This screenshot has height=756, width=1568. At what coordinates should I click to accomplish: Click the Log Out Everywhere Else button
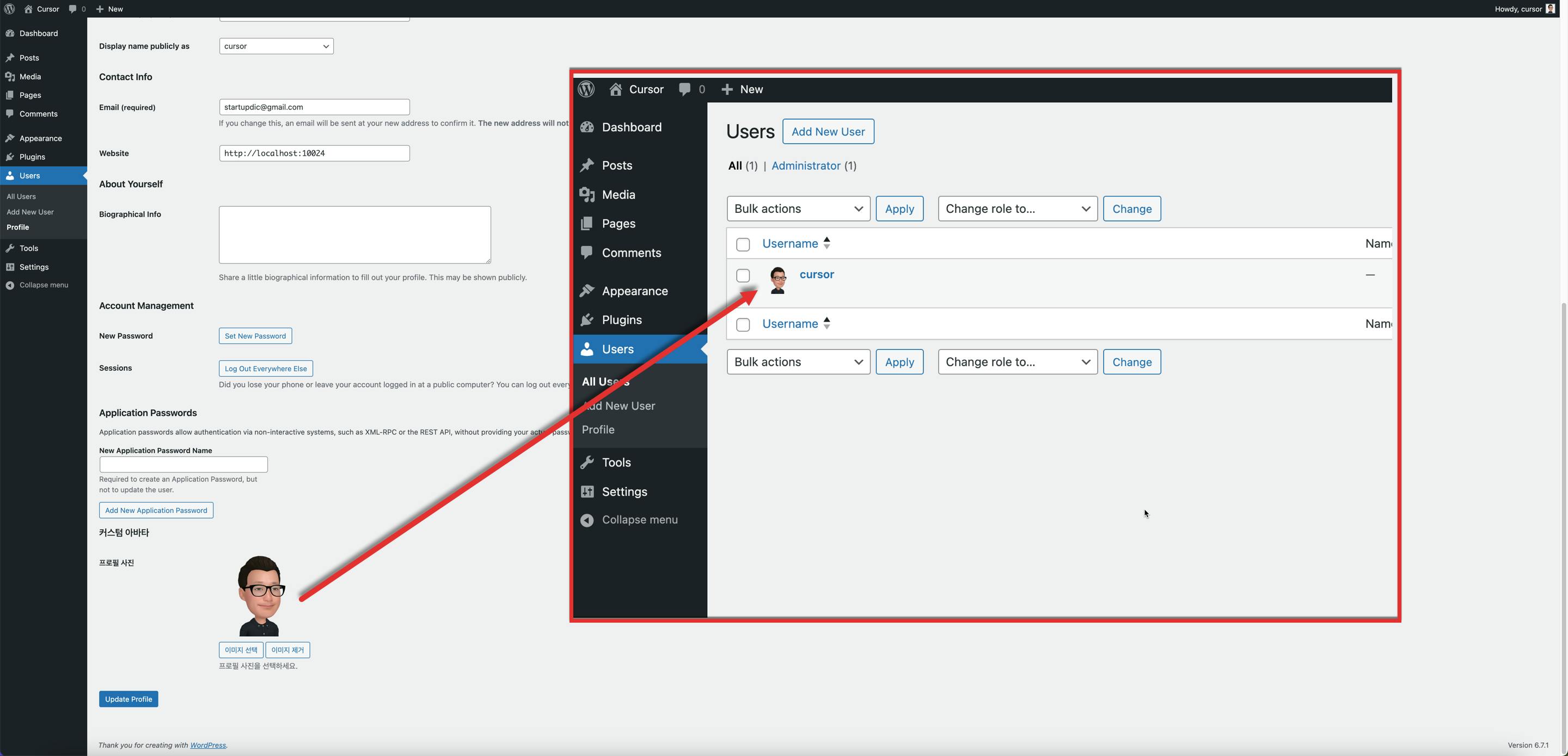[x=265, y=369]
